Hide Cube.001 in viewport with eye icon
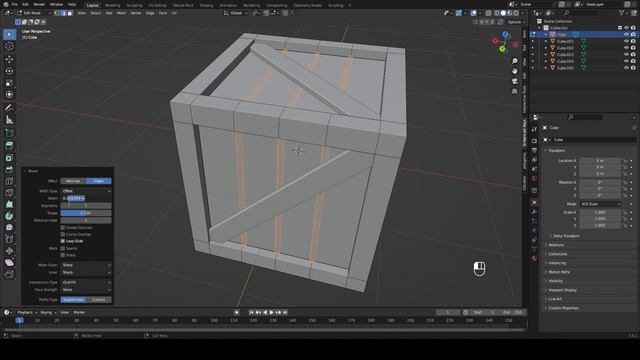The height and width of the screenshot is (360, 640). tap(626, 41)
